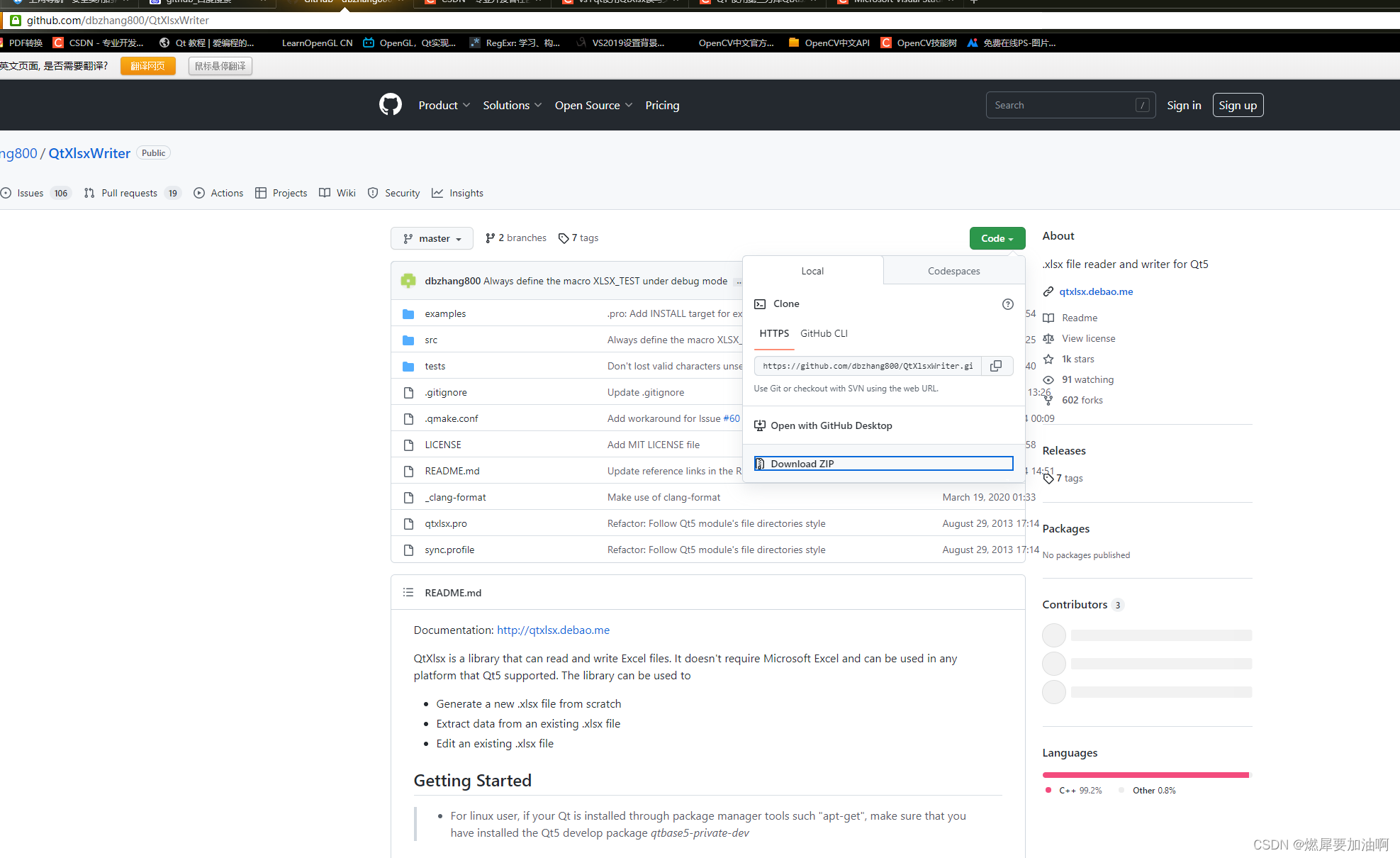Click the Pricing link

click(662, 105)
